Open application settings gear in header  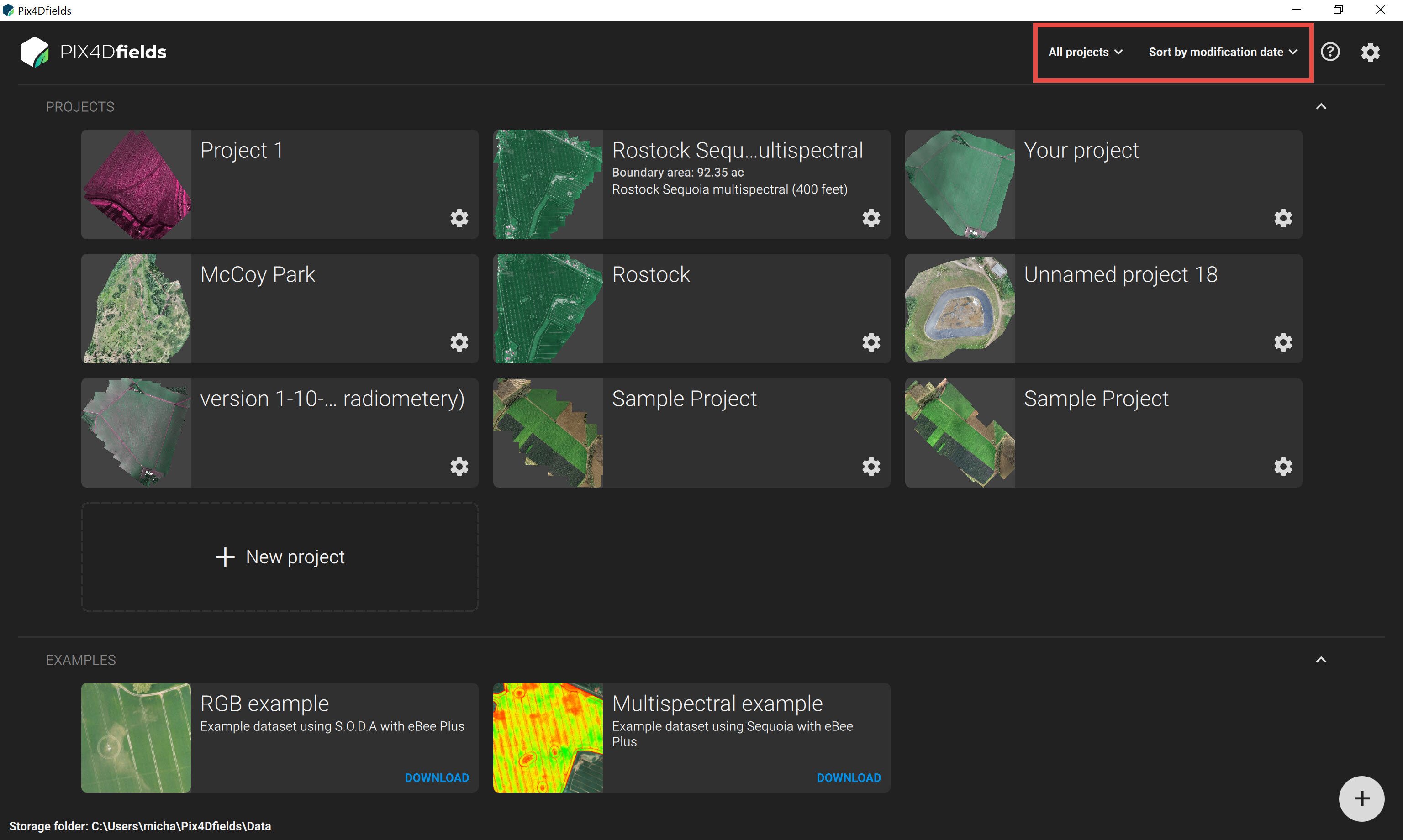1370,52
